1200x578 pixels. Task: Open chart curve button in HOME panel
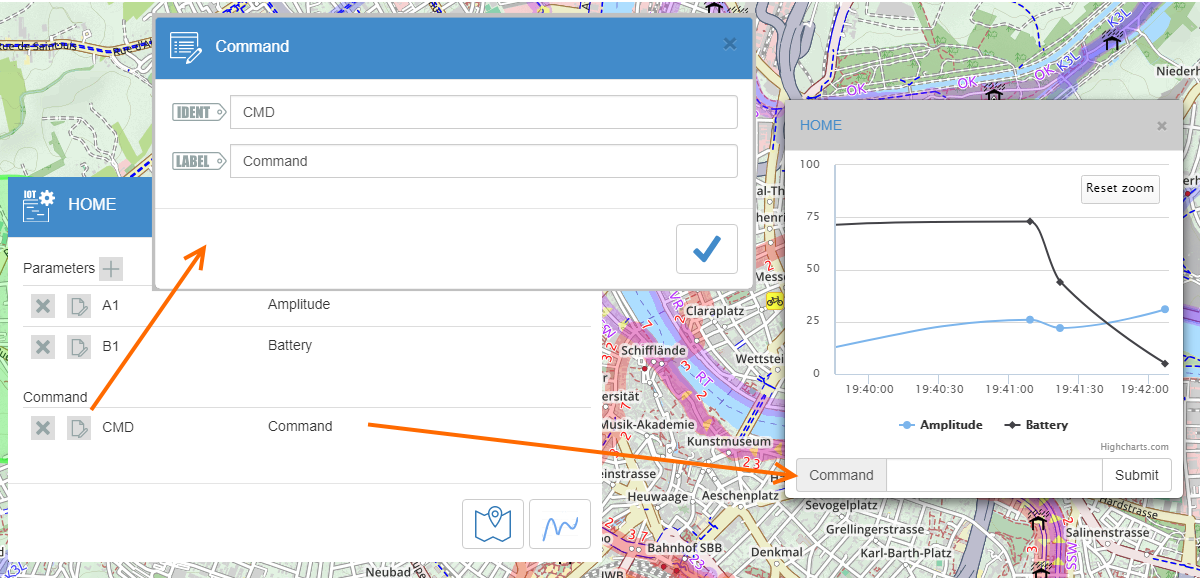pos(560,524)
